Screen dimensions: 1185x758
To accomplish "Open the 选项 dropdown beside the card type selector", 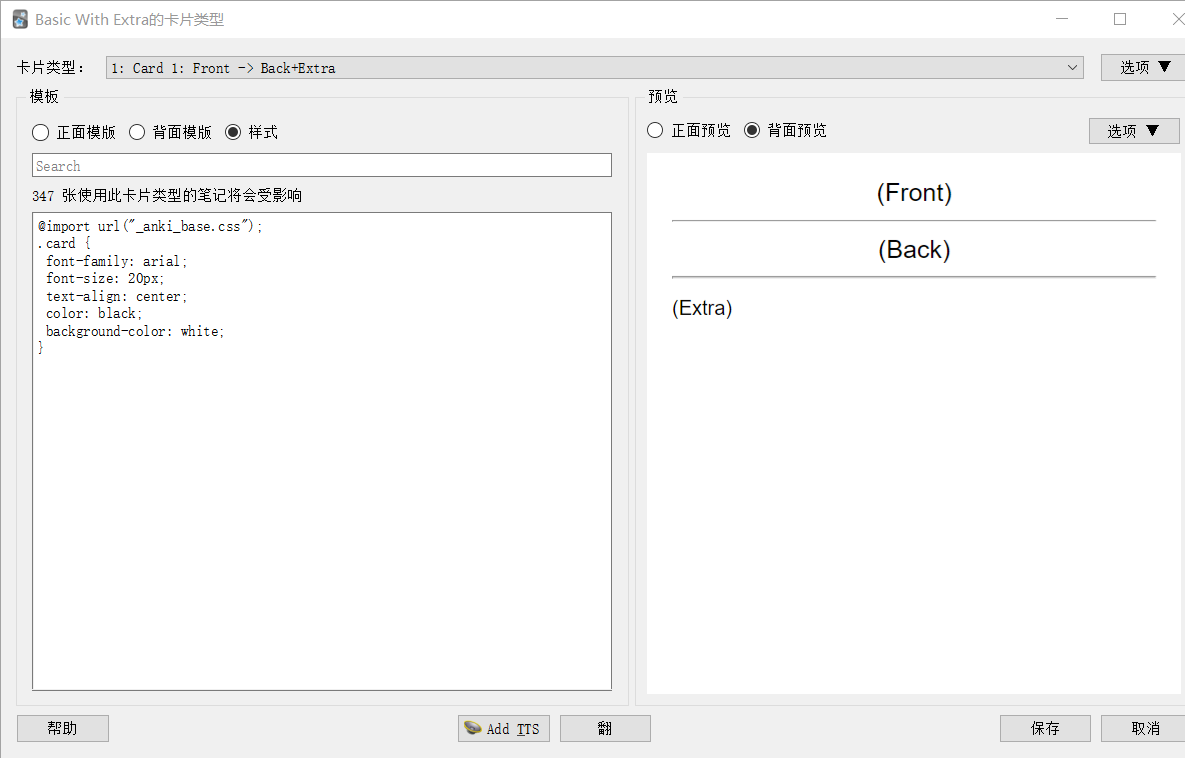I will (x=1142, y=67).
